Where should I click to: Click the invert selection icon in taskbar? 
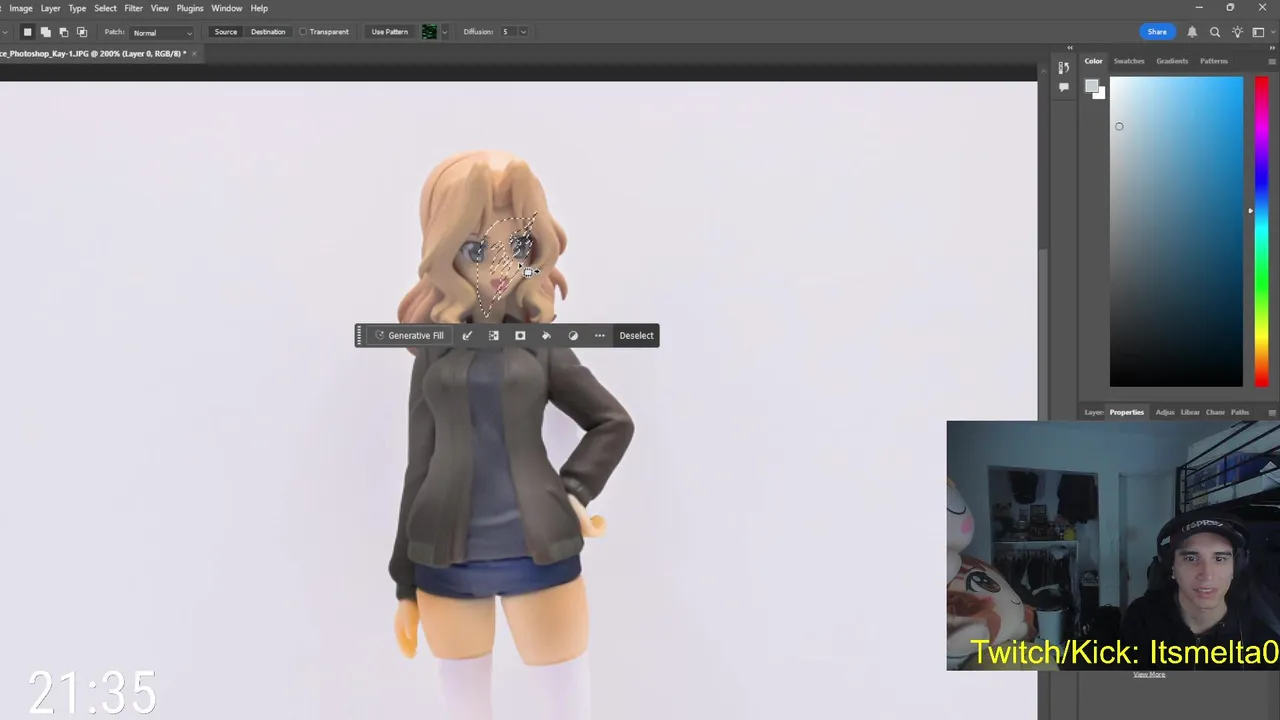pyautogui.click(x=493, y=336)
